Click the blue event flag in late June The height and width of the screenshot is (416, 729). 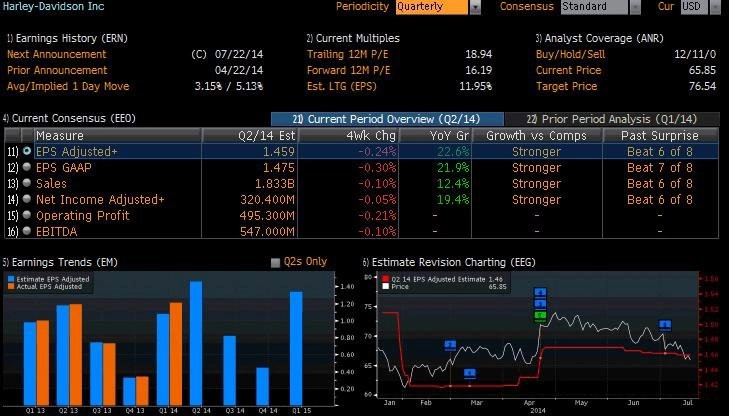click(x=665, y=325)
